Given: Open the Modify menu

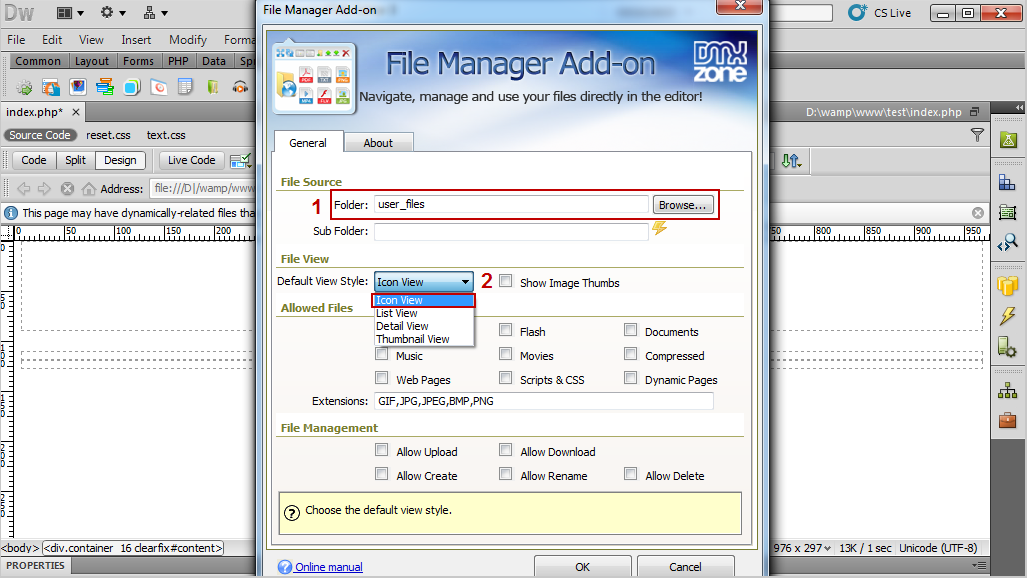Looking at the screenshot, I should point(187,40).
